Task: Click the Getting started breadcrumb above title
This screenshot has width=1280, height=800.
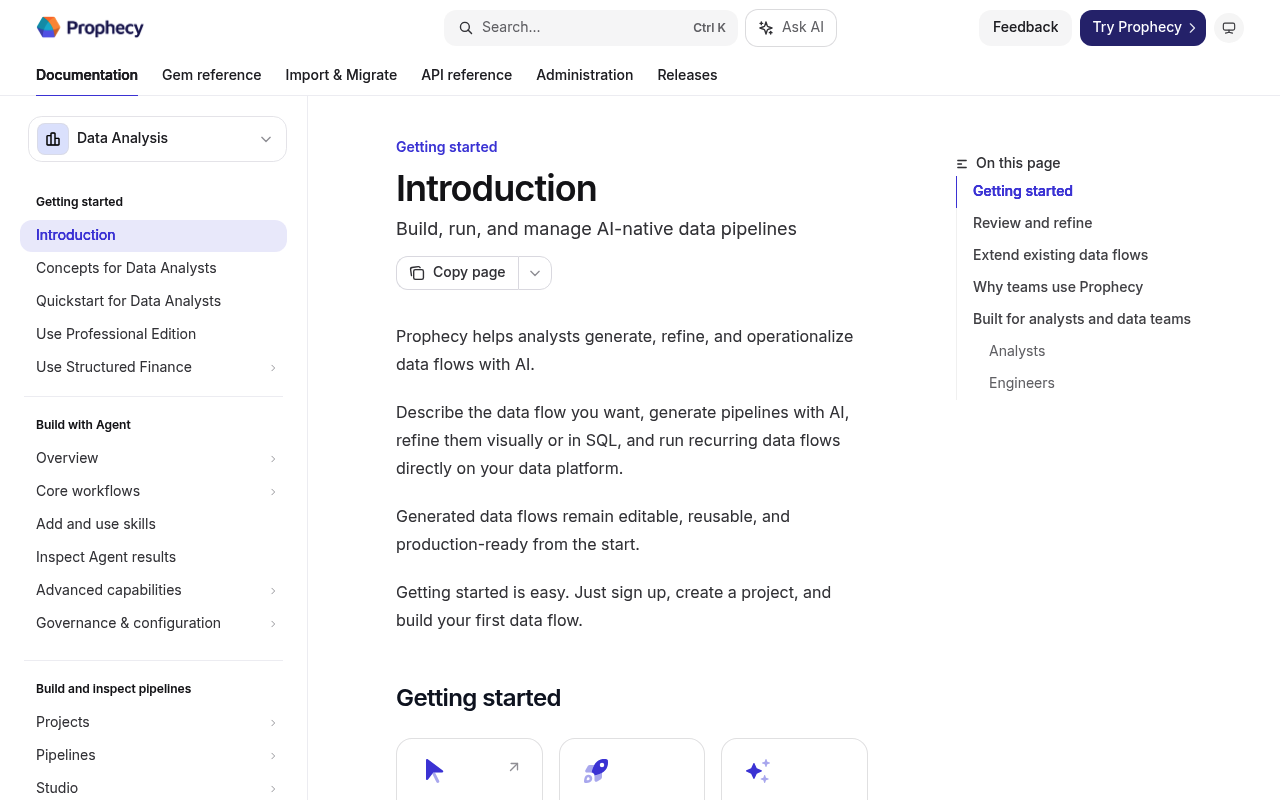Action: click(446, 147)
